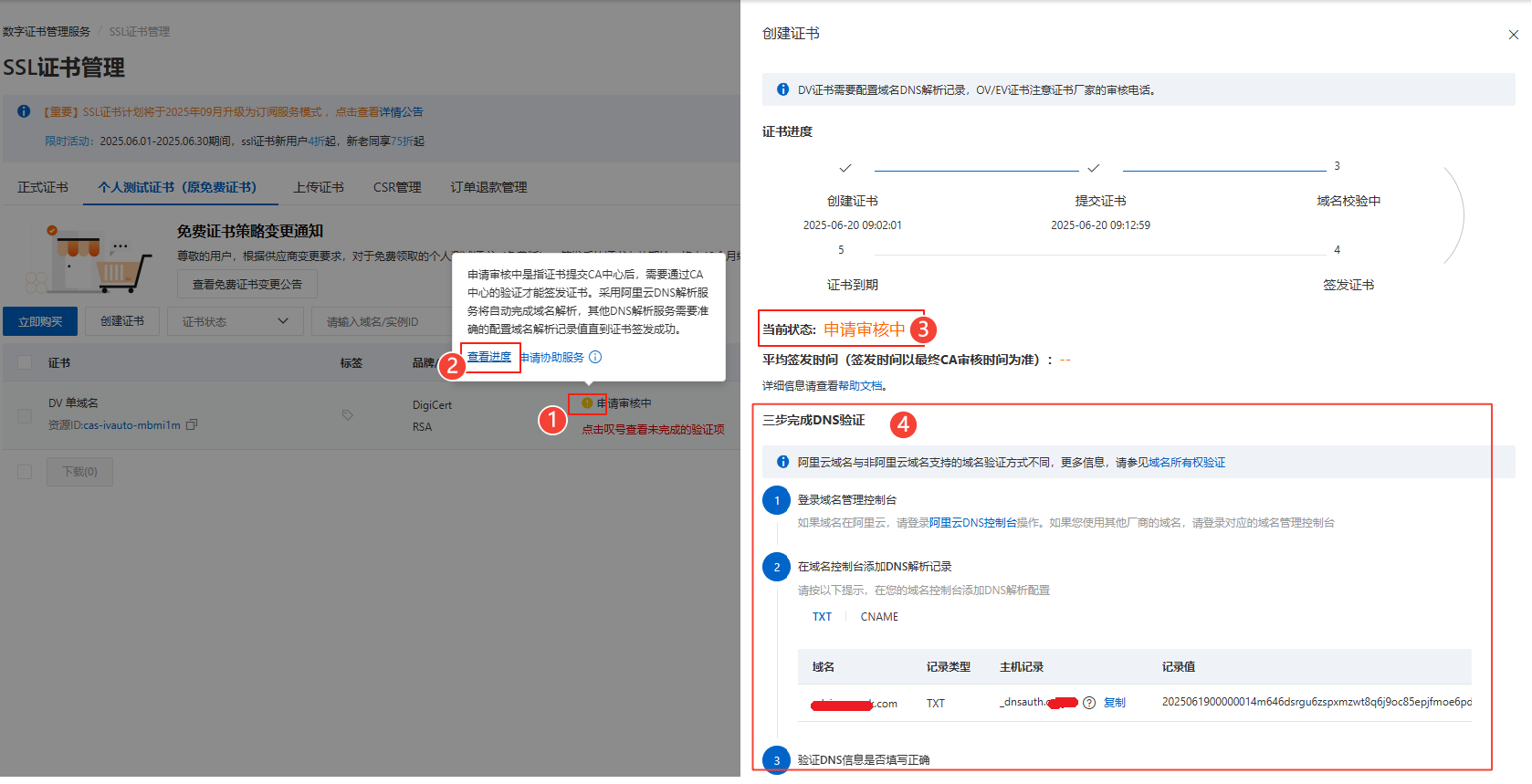Click the 创建证书 completed checkmark step
The image size is (1532, 784).
(845, 168)
